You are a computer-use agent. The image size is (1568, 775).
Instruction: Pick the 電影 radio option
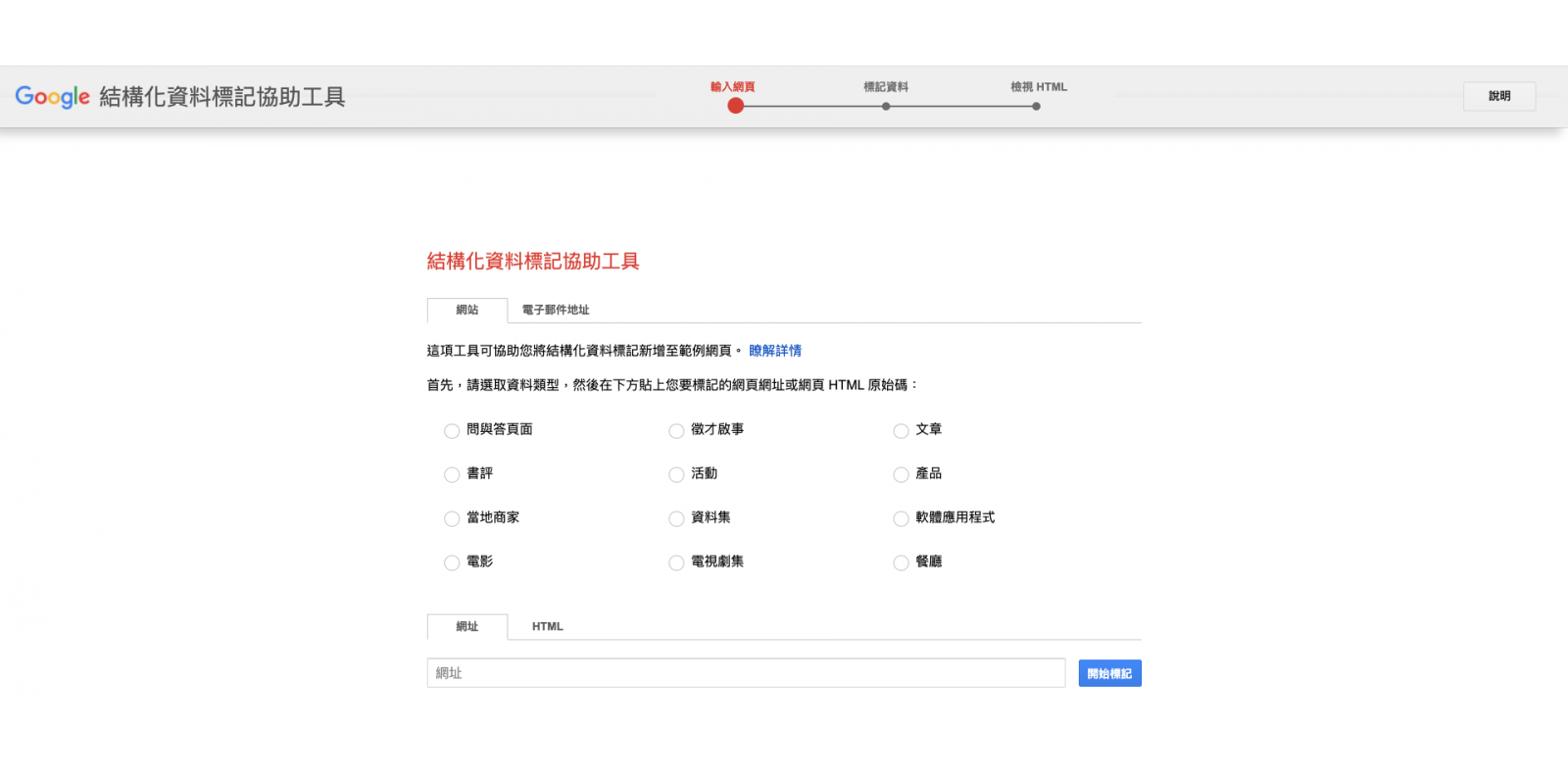click(452, 563)
